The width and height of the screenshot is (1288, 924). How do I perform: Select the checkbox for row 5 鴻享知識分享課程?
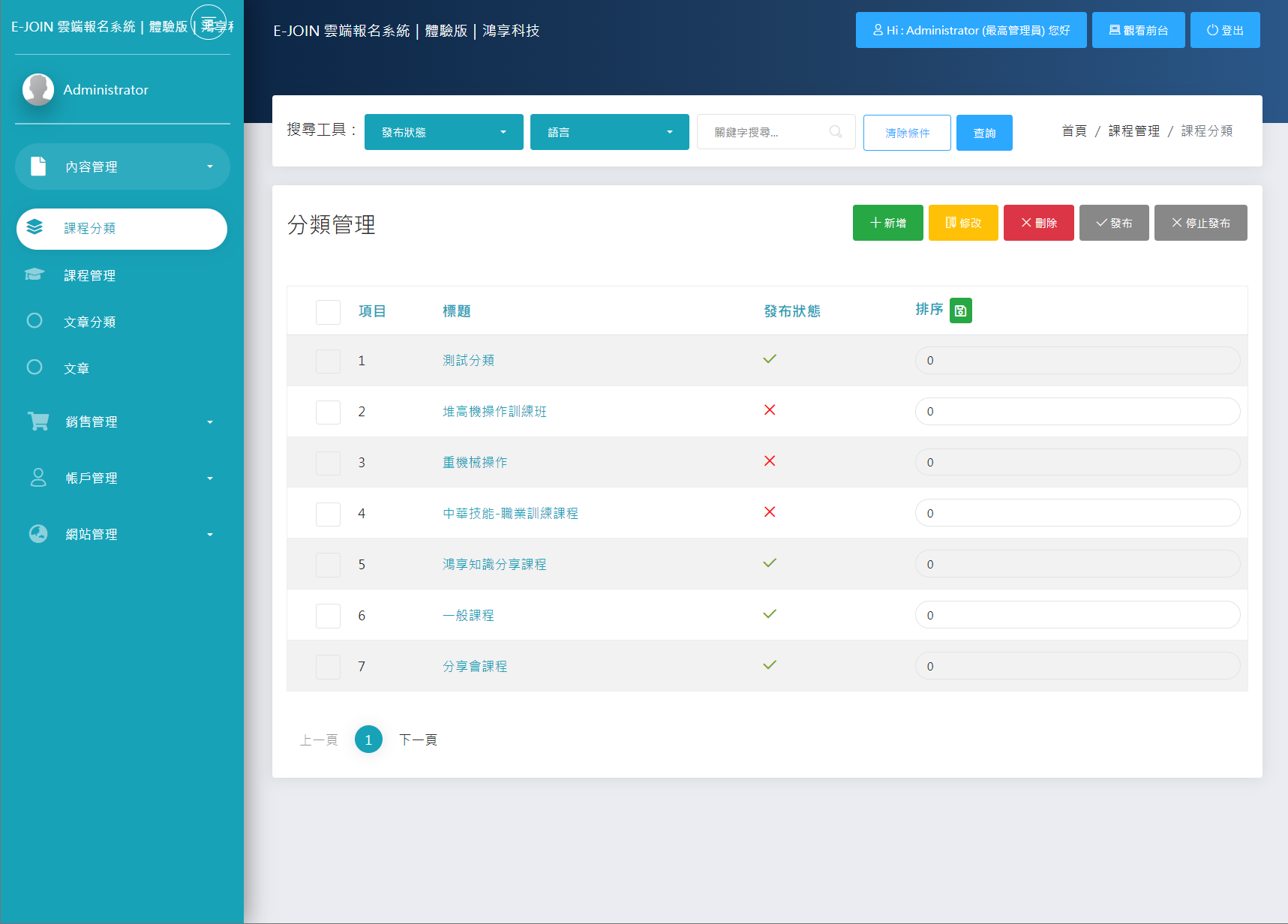(328, 565)
